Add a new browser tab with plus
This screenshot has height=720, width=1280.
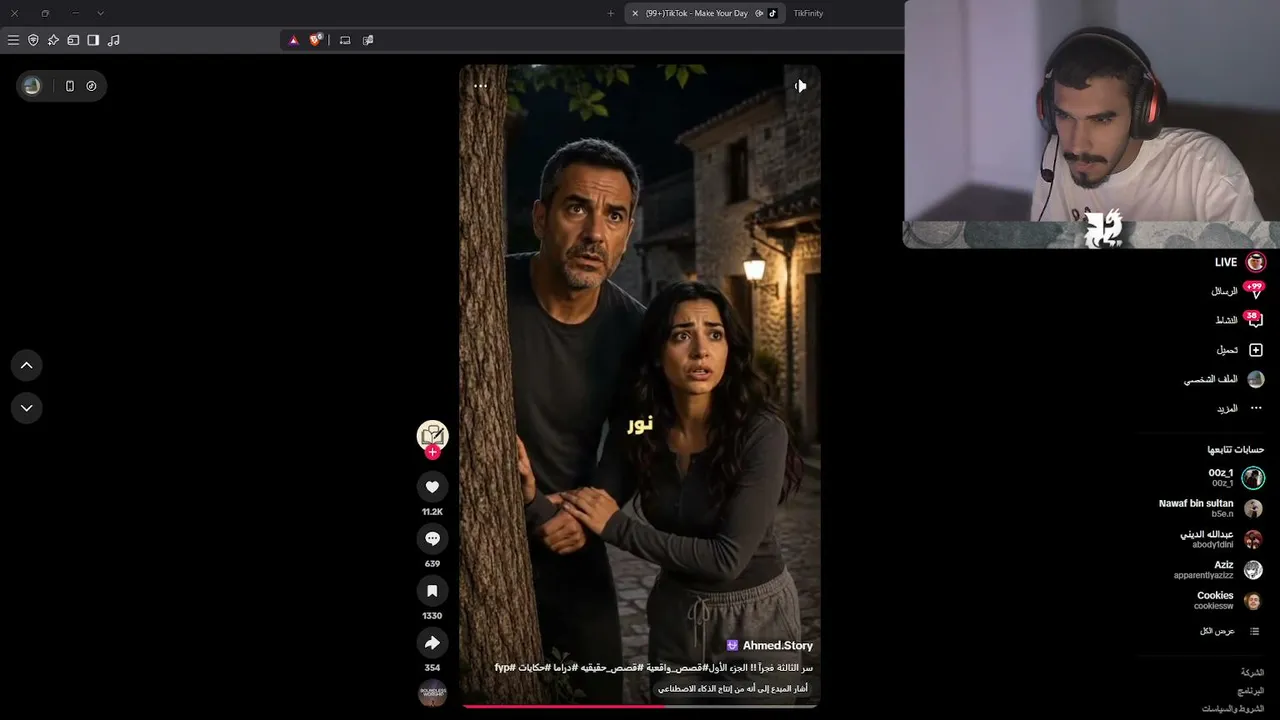(610, 13)
